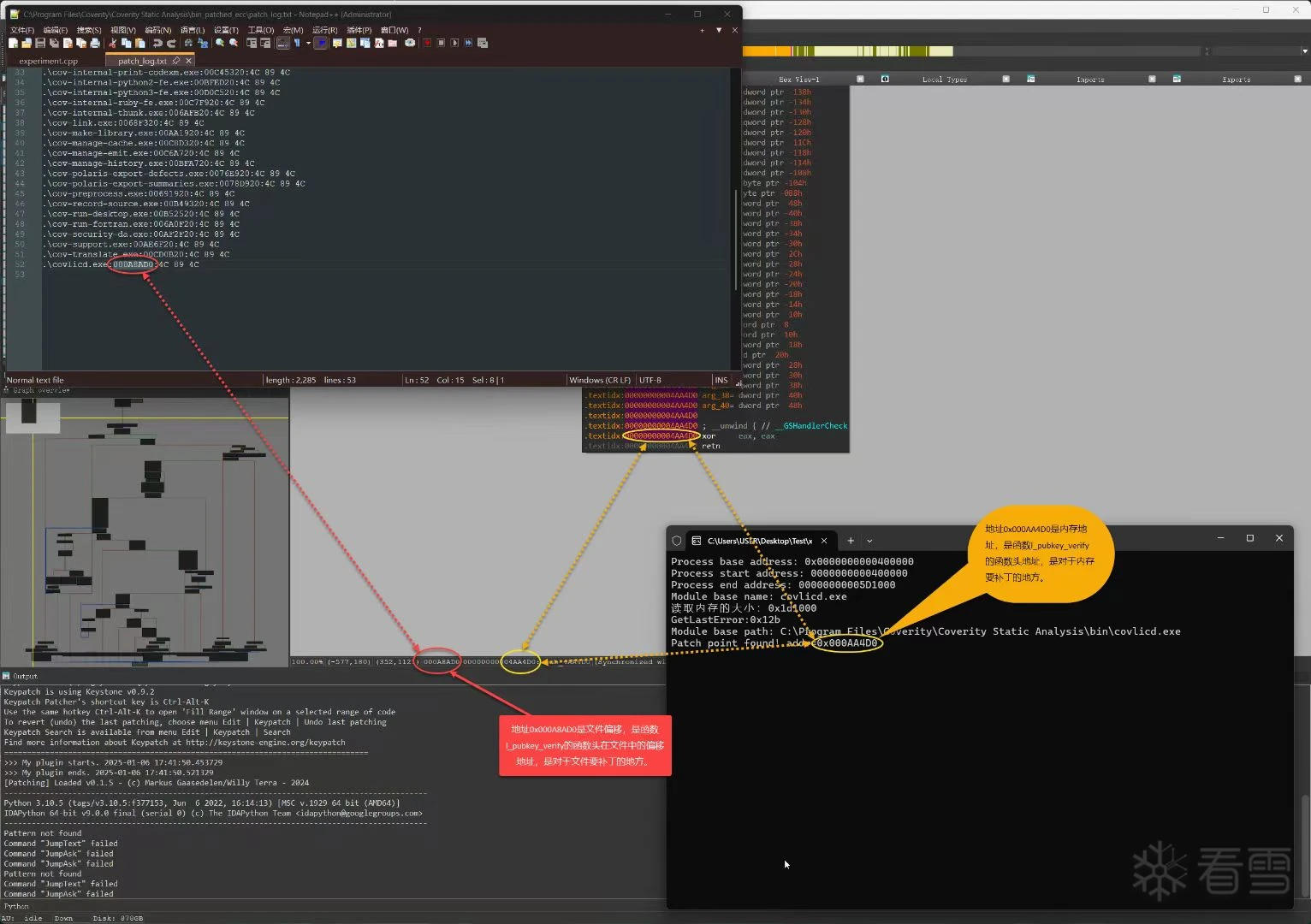This screenshot has width=1311, height=924.
Task: Click the Open file icon in Notepad++
Action: point(27,43)
